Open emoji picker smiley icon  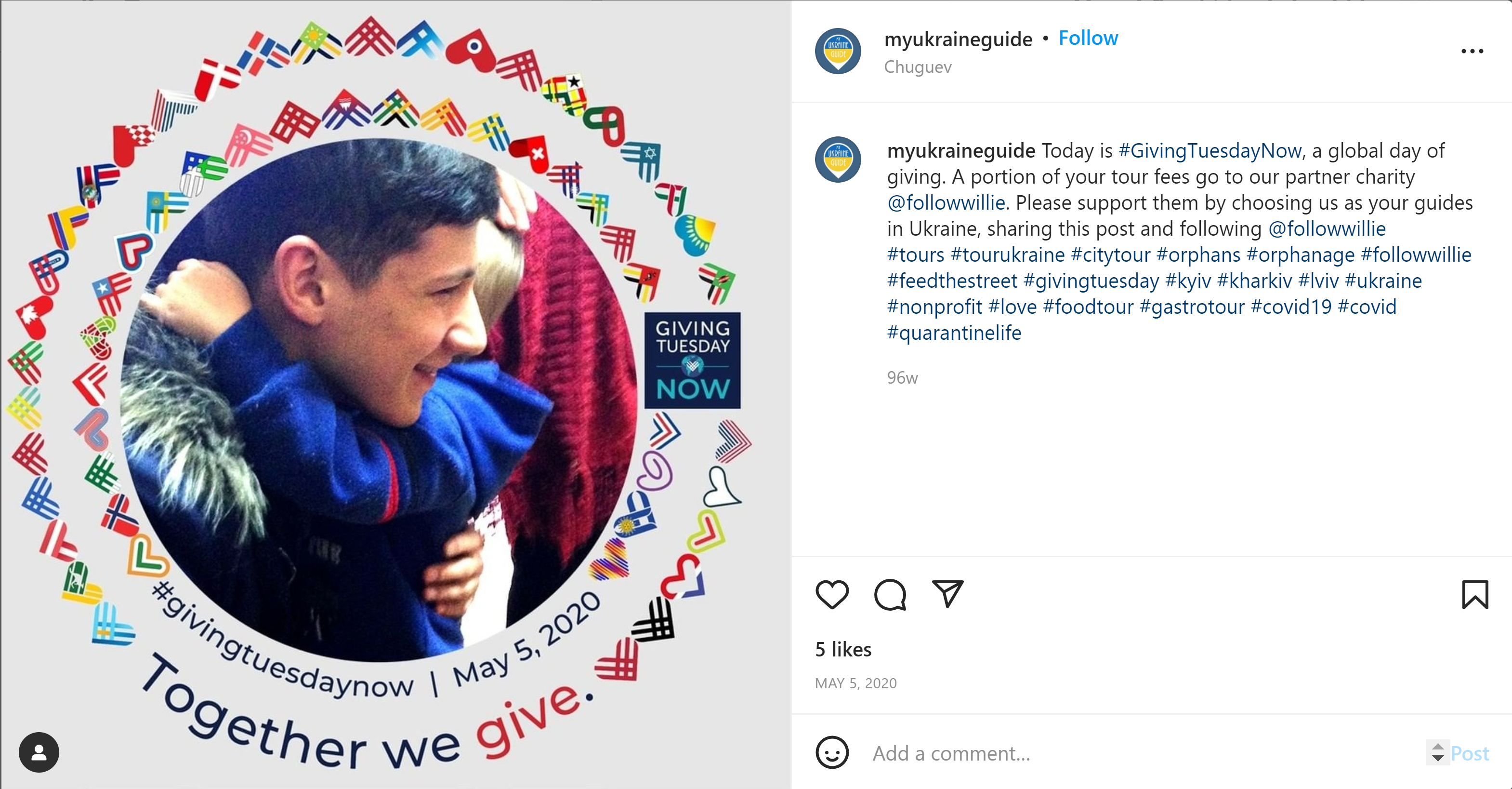(x=832, y=752)
